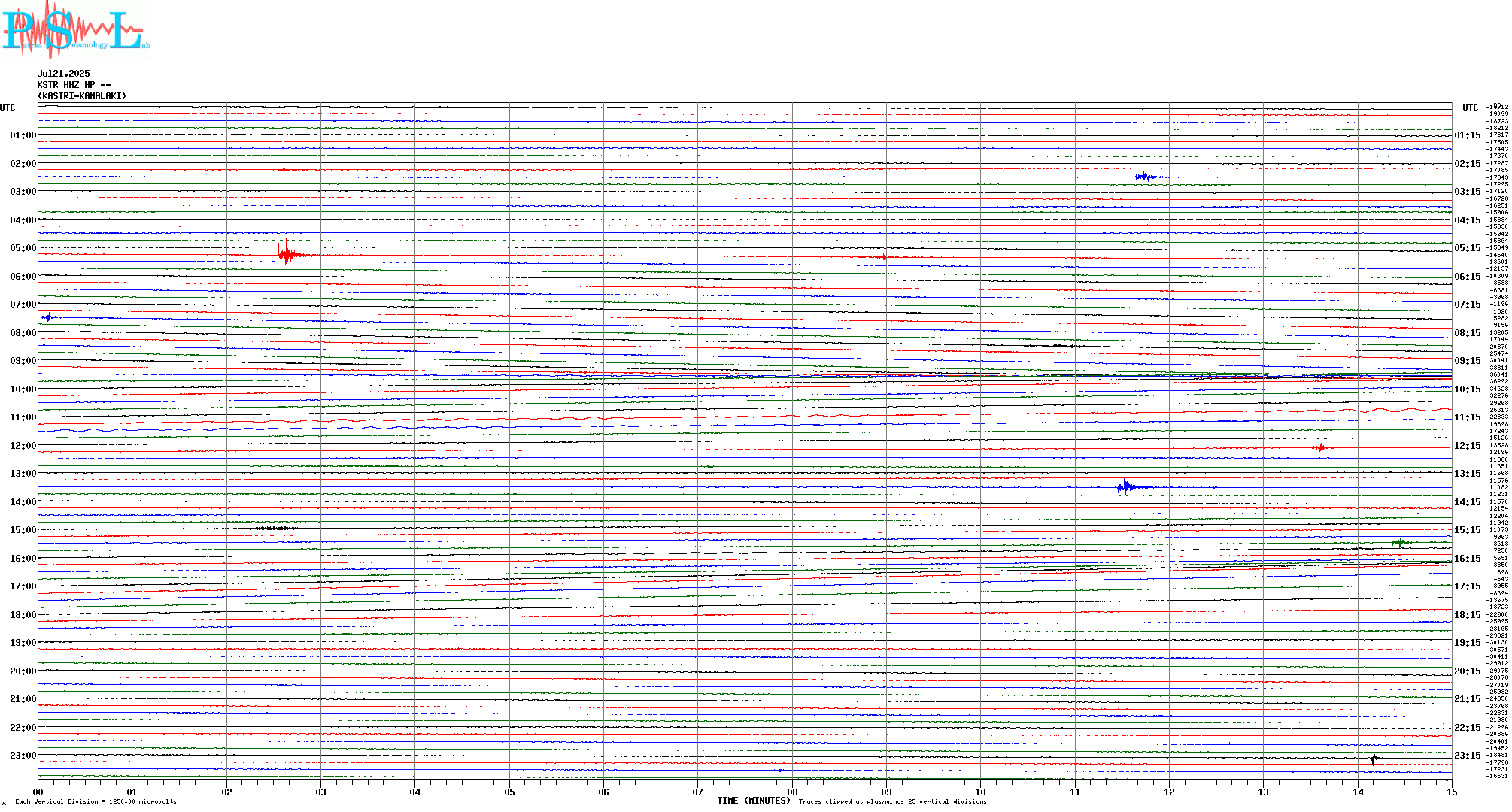The image size is (1512, 812).
Task: Click the 07:00 hour label
Action: (23, 304)
